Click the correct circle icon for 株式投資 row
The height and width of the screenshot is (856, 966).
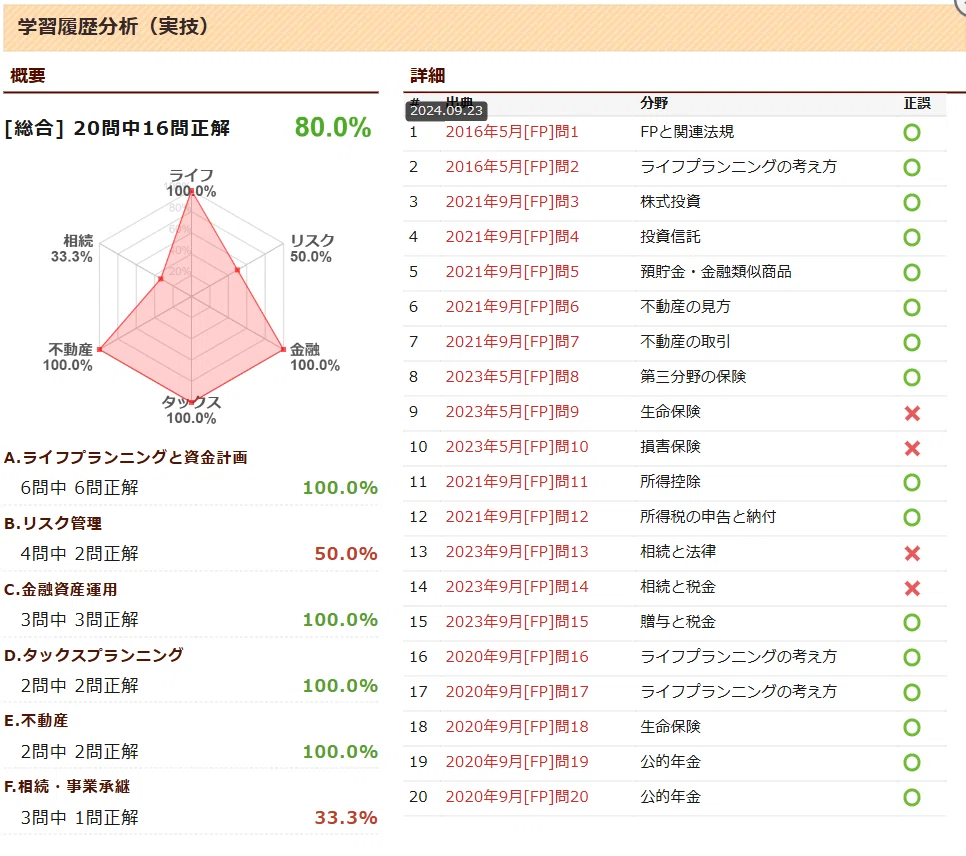(912, 203)
